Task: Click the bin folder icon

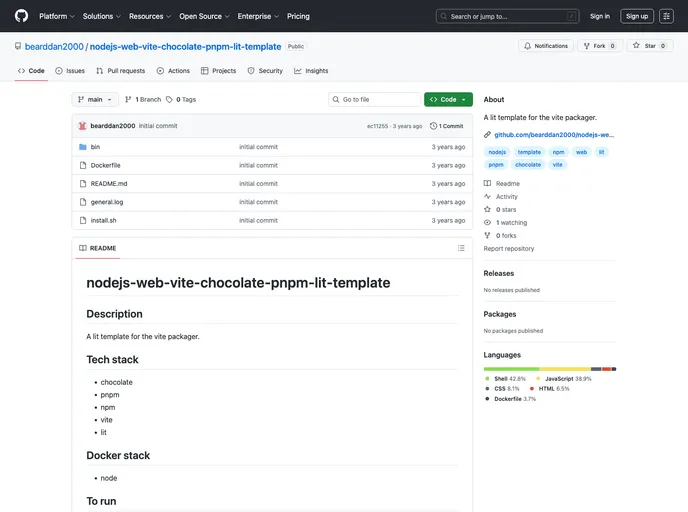Action: pyautogui.click(x=82, y=147)
